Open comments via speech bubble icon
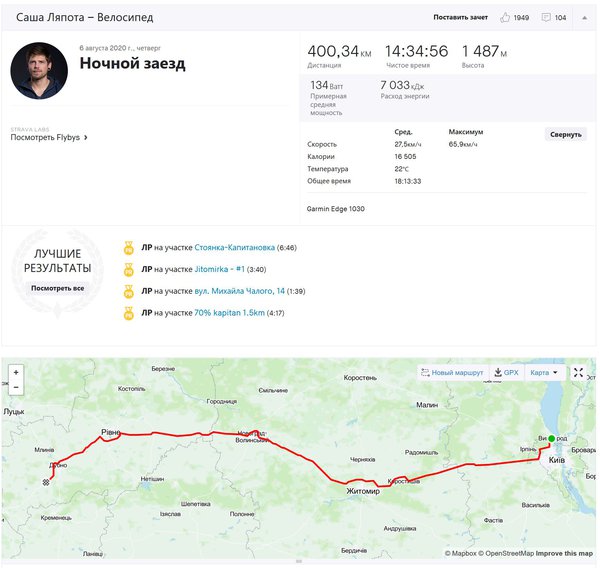Screen dimensions: 600x568 pyautogui.click(x=546, y=18)
